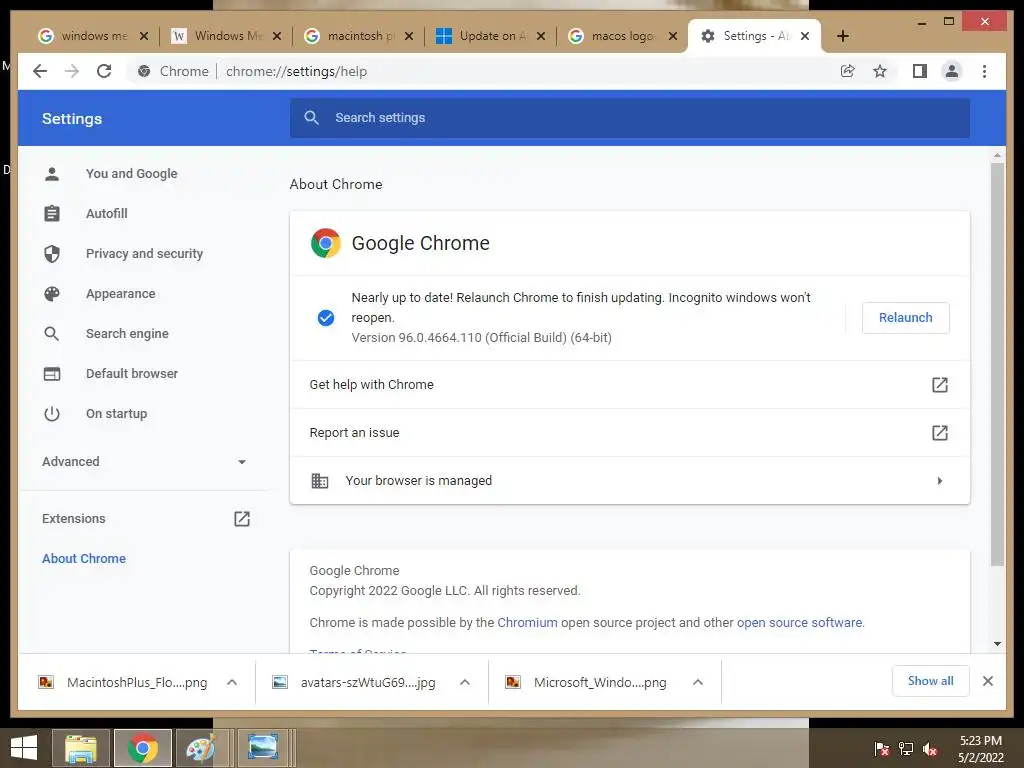
Task: Open options for avatars-szWtuG69 download
Action: [x=465, y=682]
